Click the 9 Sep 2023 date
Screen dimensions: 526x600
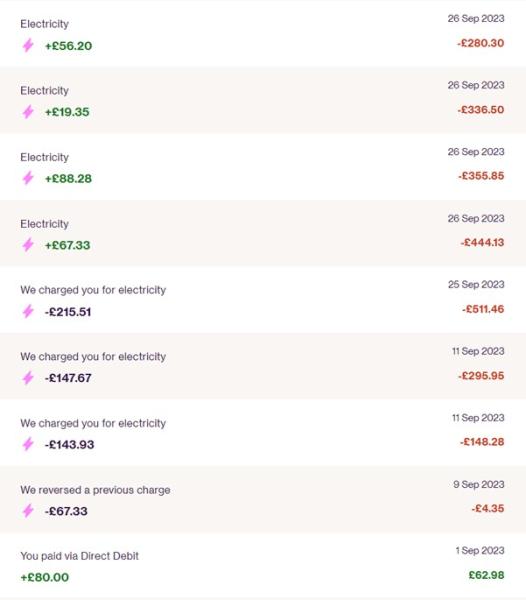click(x=479, y=484)
